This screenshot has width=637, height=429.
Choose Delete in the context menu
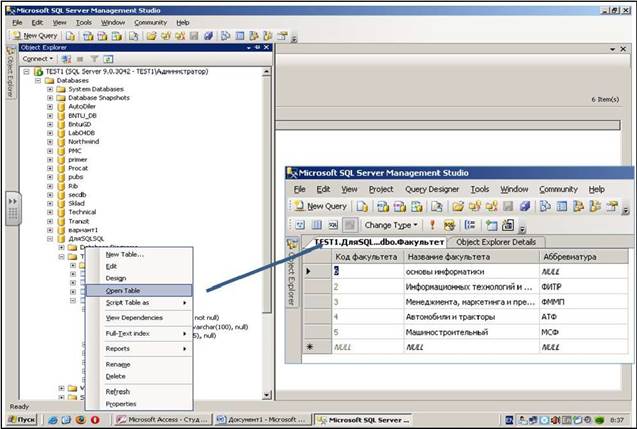pyautogui.click(x=139, y=376)
